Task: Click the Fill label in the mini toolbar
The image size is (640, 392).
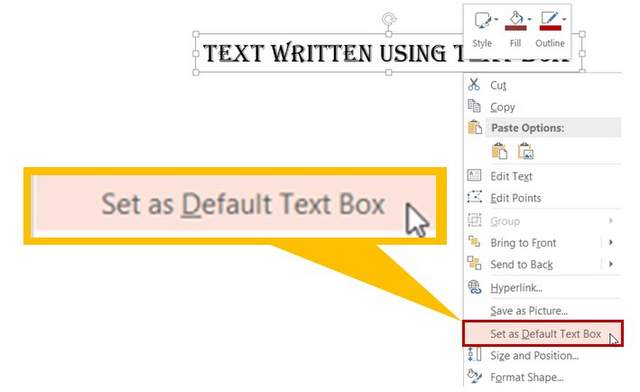Action: (516, 43)
